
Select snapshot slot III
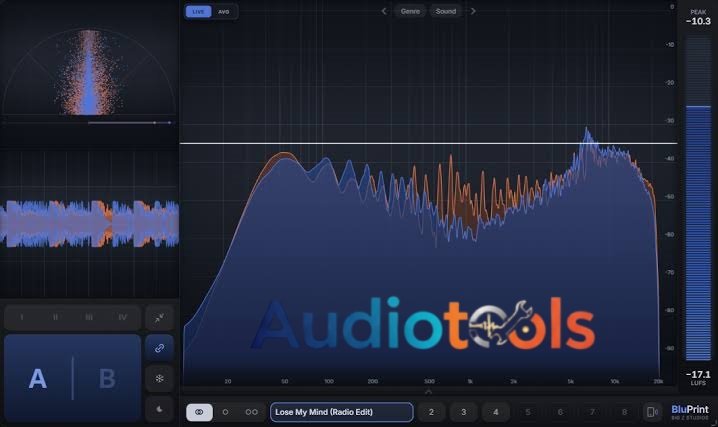[x=89, y=317]
